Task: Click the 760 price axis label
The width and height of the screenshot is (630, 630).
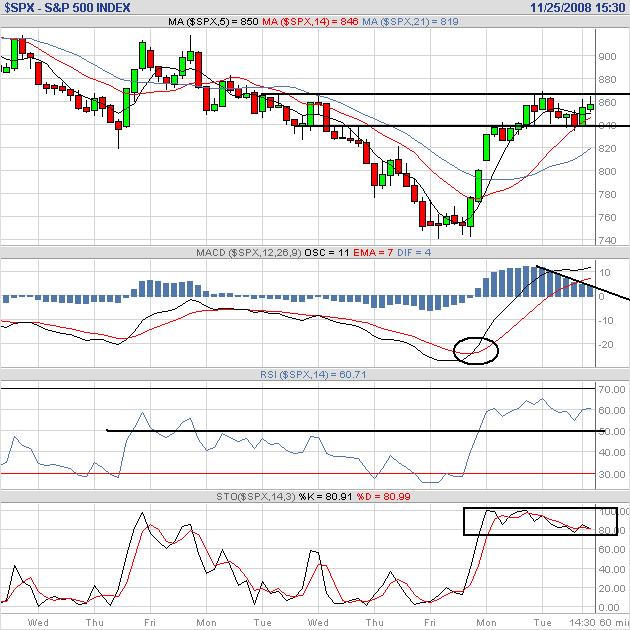Action: pos(607,217)
